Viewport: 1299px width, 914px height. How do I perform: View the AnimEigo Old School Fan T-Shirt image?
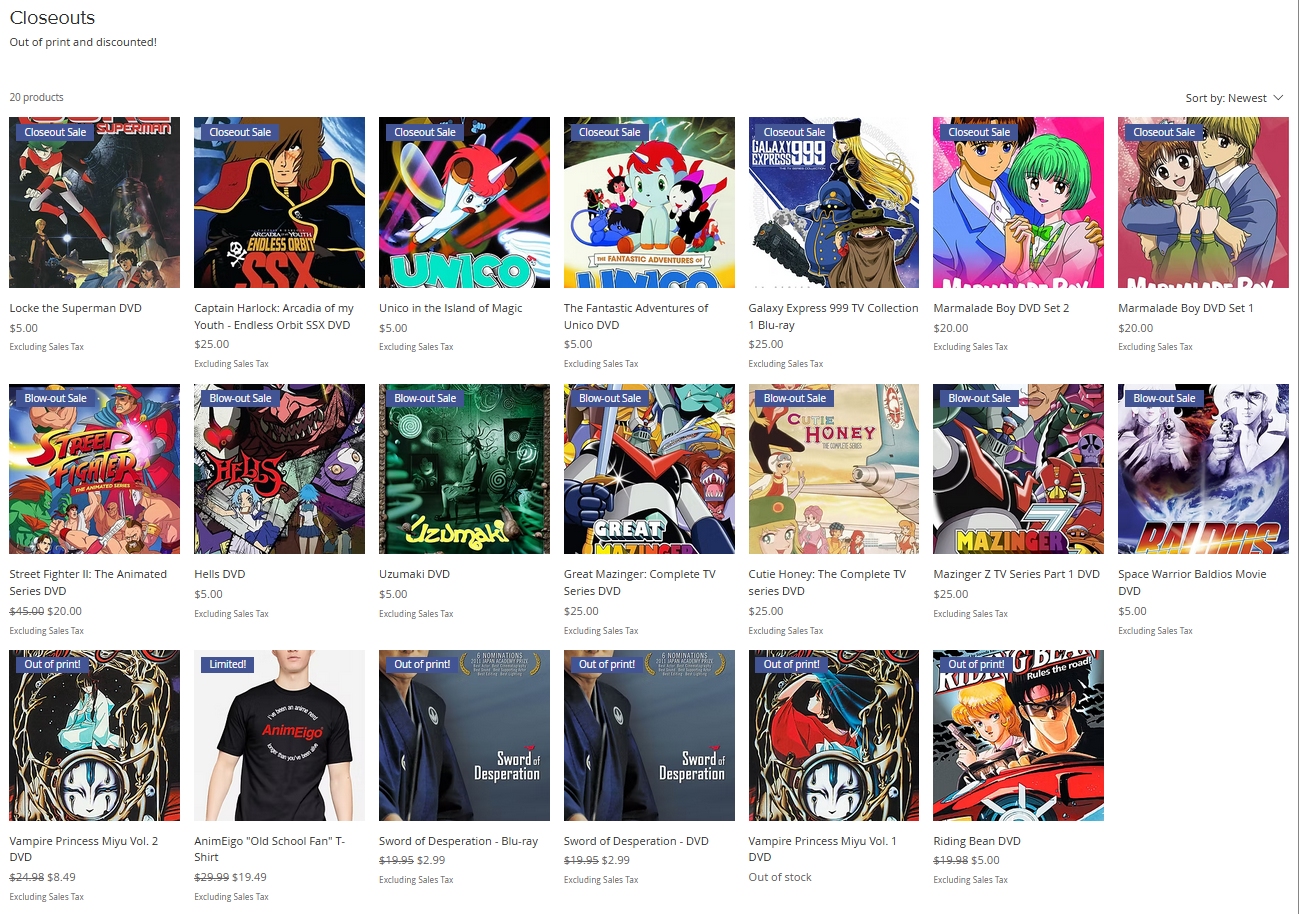[x=279, y=736]
